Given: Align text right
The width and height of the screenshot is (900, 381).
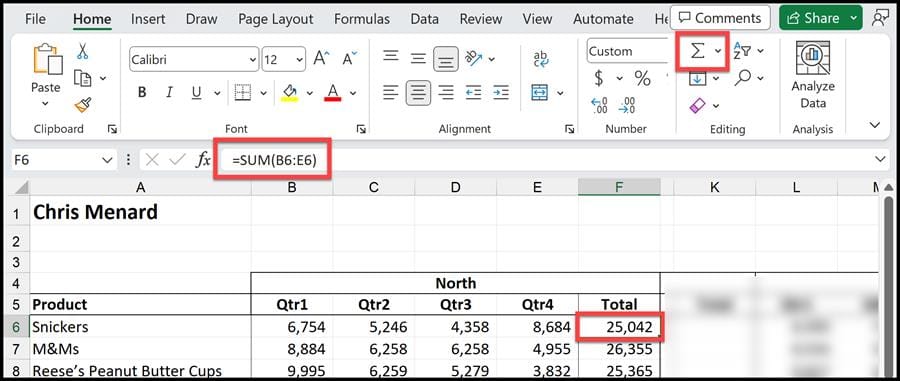Looking at the screenshot, I should click(446, 92).
